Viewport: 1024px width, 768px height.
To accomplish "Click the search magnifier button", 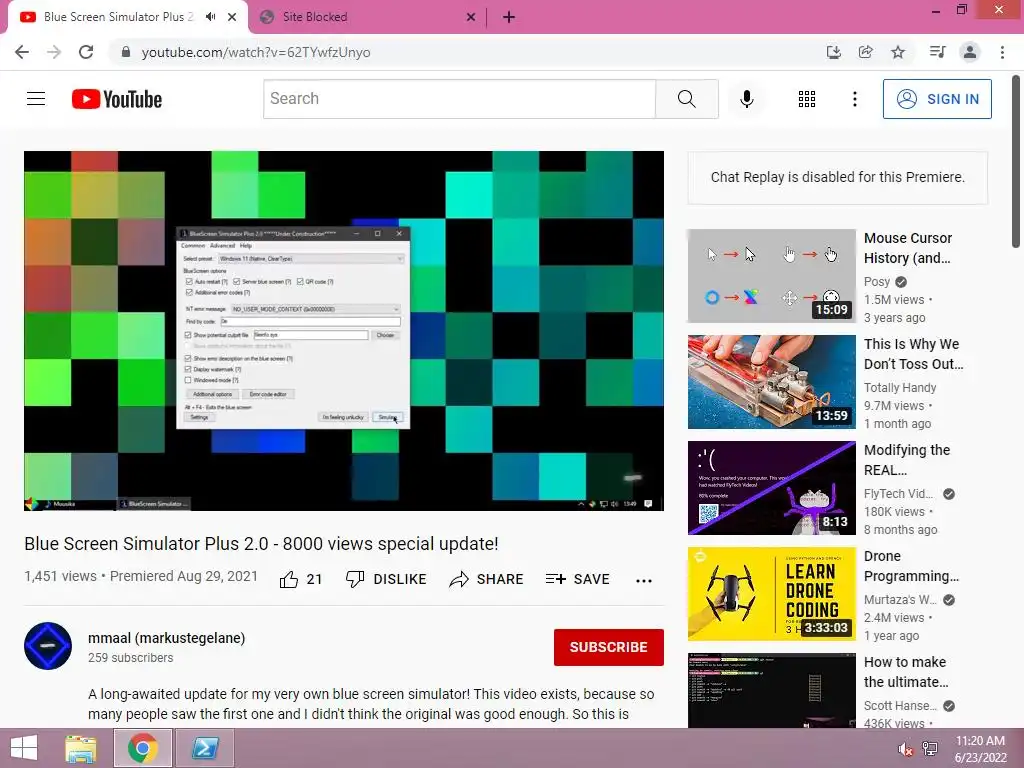I will [x=686, y=99].
